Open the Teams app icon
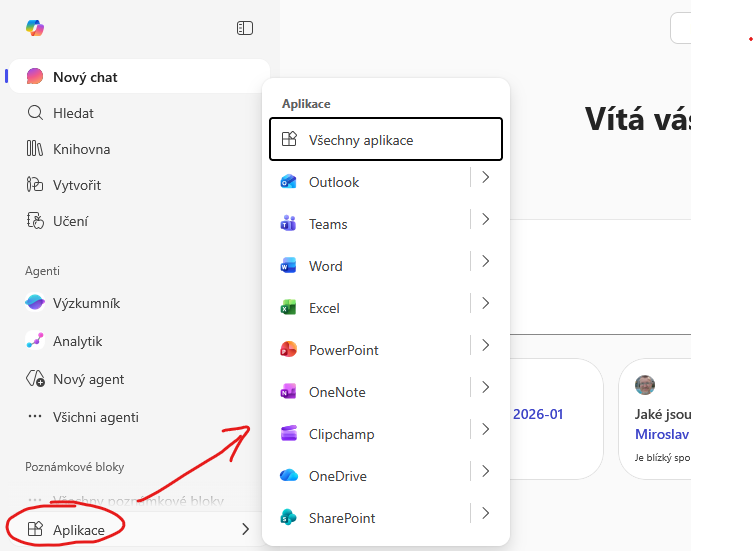Screen dimensions: 753x551 point(289,224)
